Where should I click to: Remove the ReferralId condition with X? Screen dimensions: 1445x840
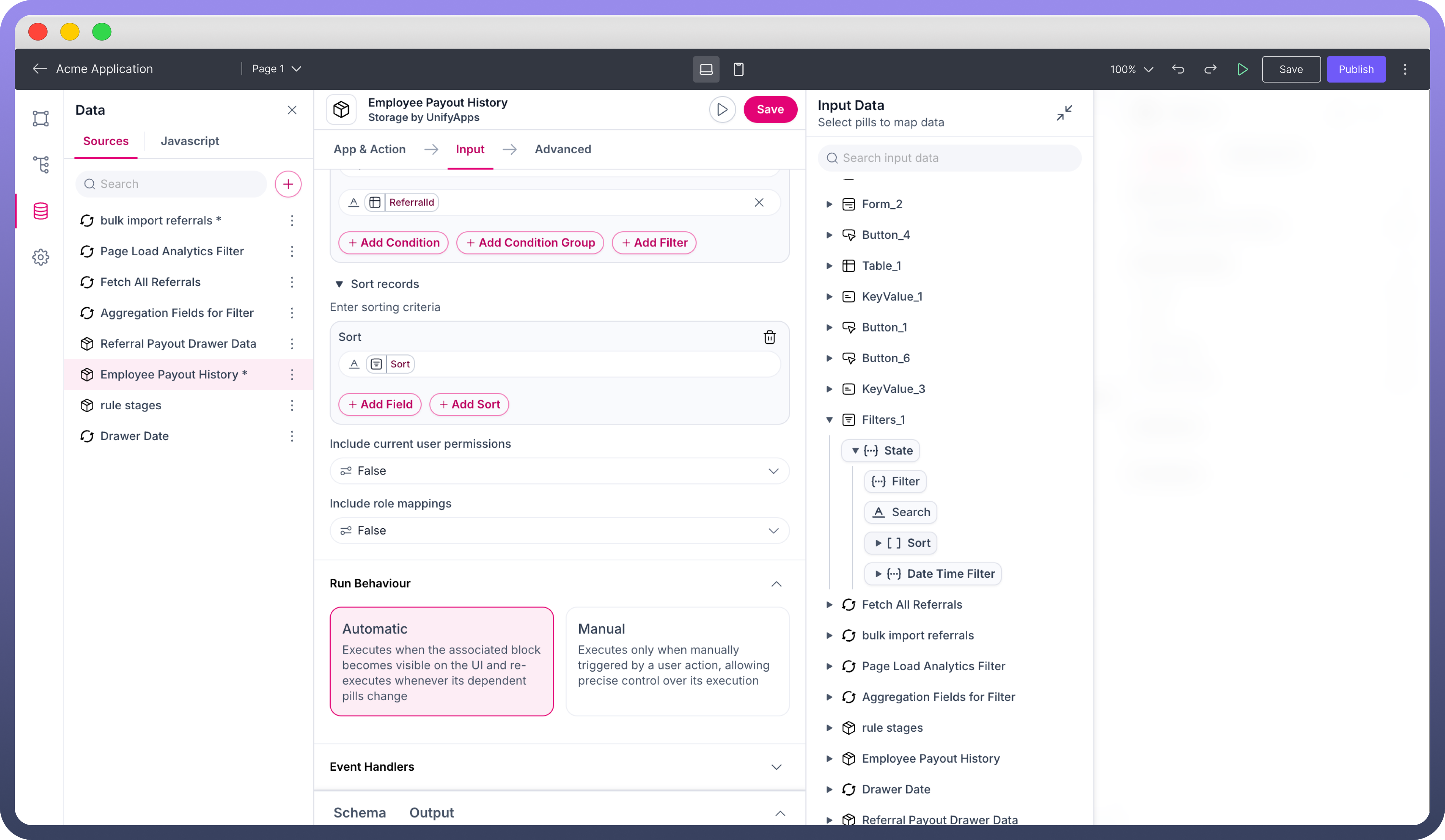pyautogui.click(x=759, y=202)
